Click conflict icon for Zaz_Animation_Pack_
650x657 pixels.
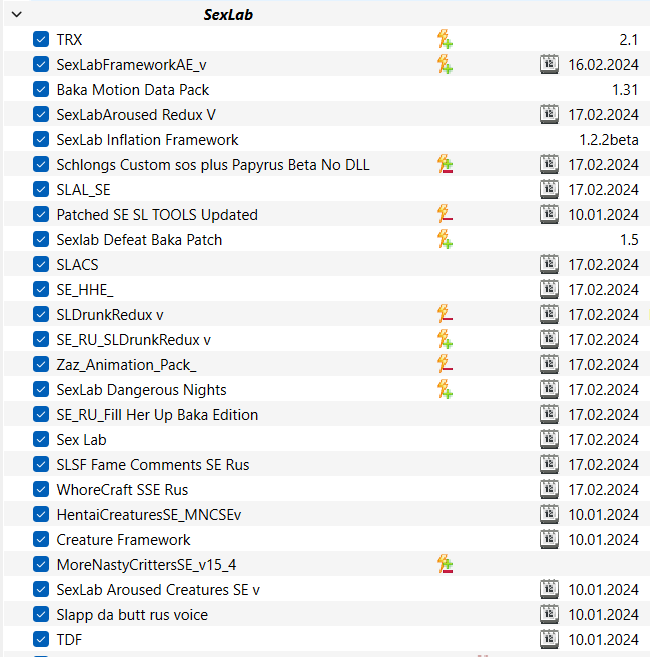click(445, 365)
